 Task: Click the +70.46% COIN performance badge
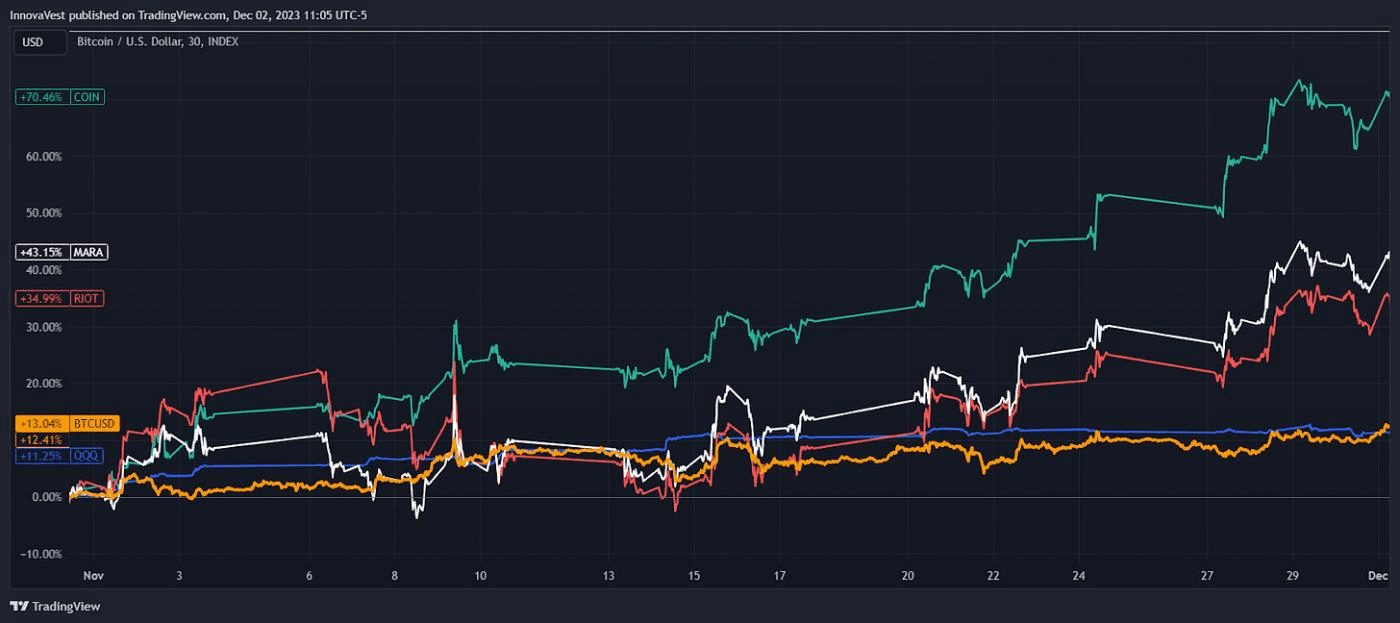click(40, 97)
